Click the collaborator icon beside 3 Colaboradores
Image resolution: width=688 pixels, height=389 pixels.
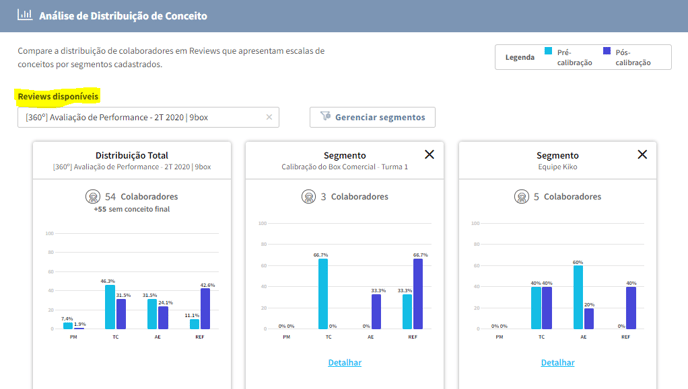[308, 196]
